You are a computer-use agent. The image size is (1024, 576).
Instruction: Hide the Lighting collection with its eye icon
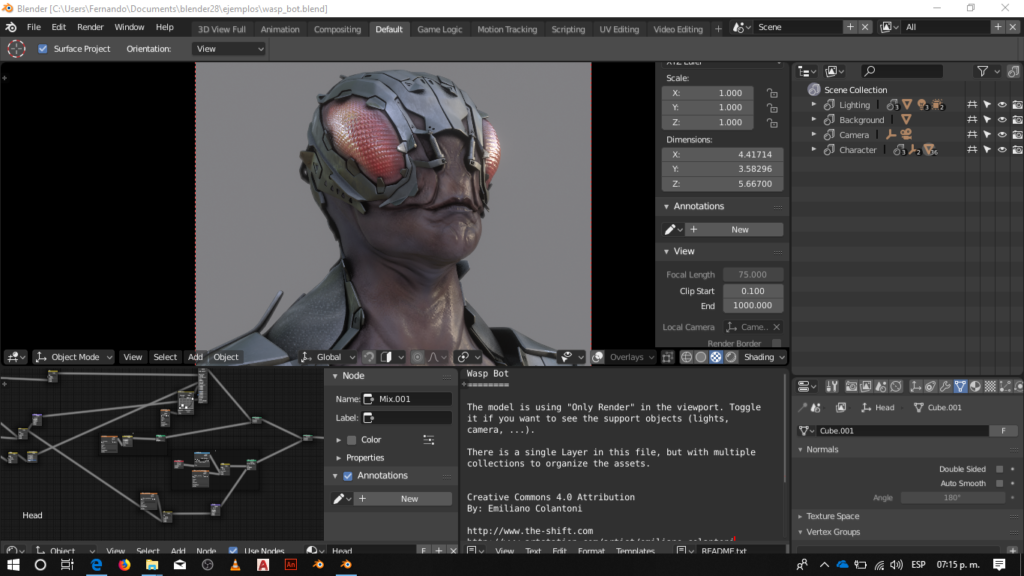click(1001, 104)
